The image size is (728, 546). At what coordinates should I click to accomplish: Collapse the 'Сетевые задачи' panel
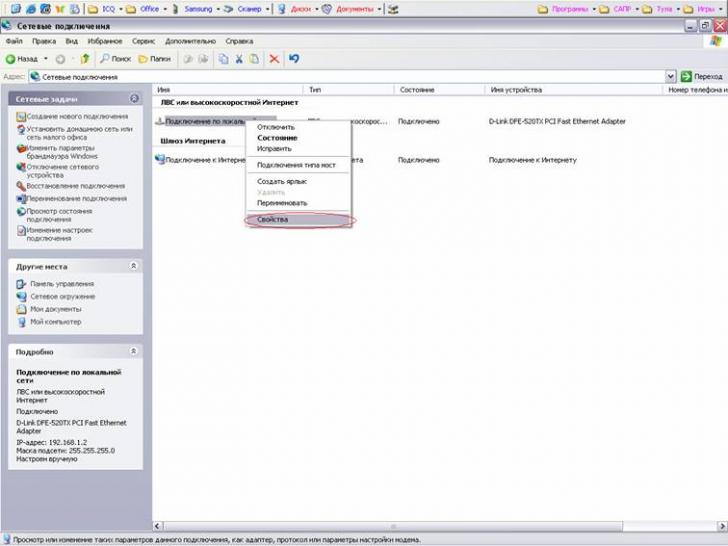[135, 99]
